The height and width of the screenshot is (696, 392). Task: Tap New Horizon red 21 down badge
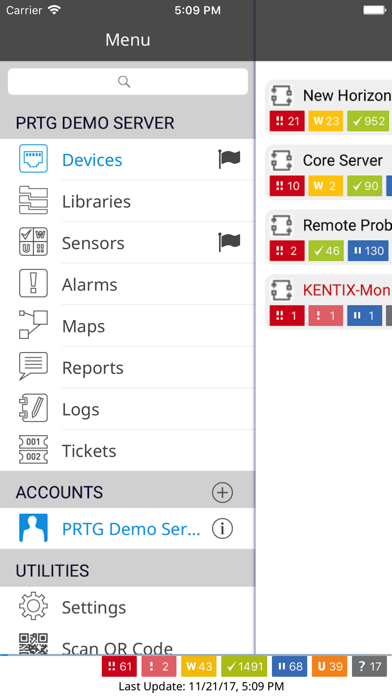click(x=287, y=121)
